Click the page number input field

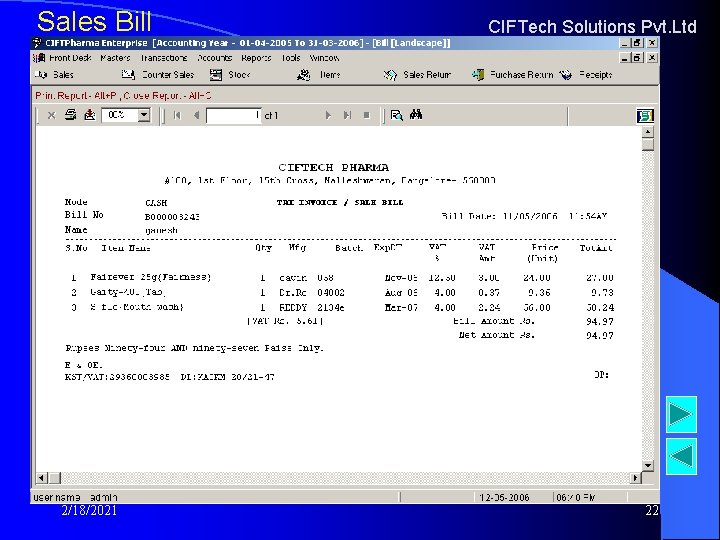[x=234, y=115]
